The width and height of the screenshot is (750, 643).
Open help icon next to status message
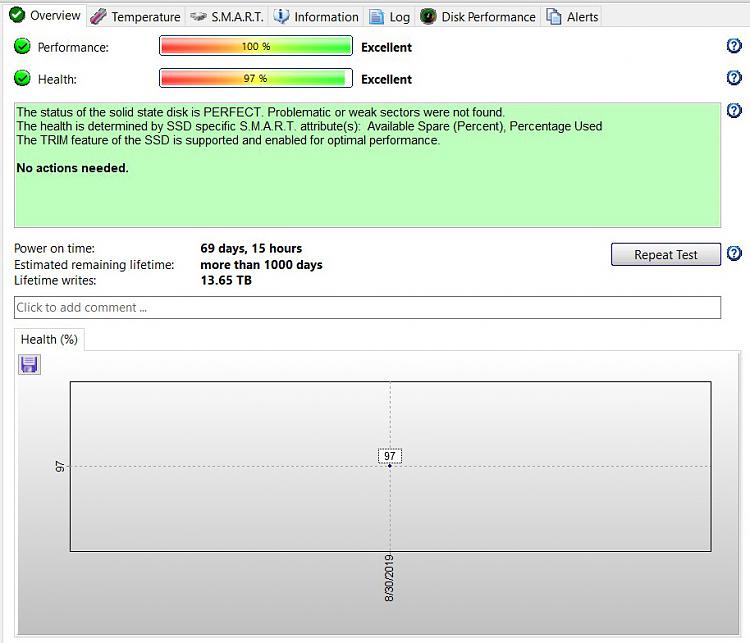point(734,111)
